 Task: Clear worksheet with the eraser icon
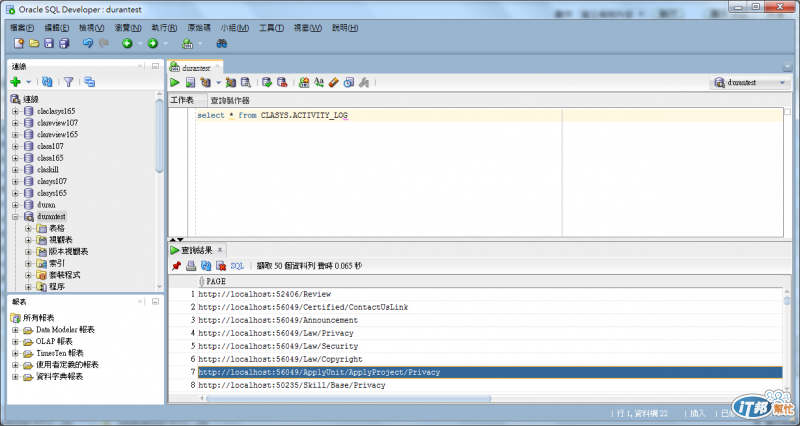pyautogui.click(x=334, y=82)
